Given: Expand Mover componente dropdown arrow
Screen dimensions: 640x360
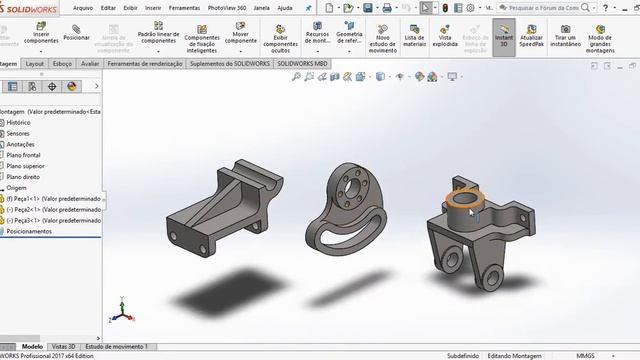Looking at the screenshot, I should coord(241,51).
